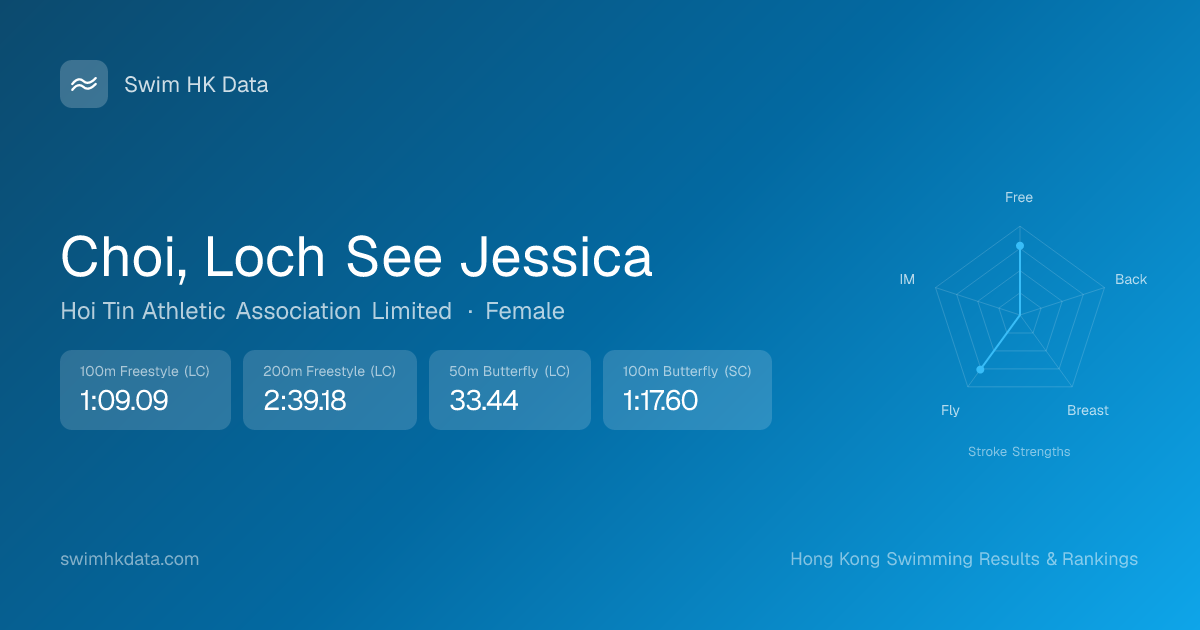Click Hong Kong Swimming Results & Rankings tagline
Viewport: 1200px width, 630px height.
[964, 559]
